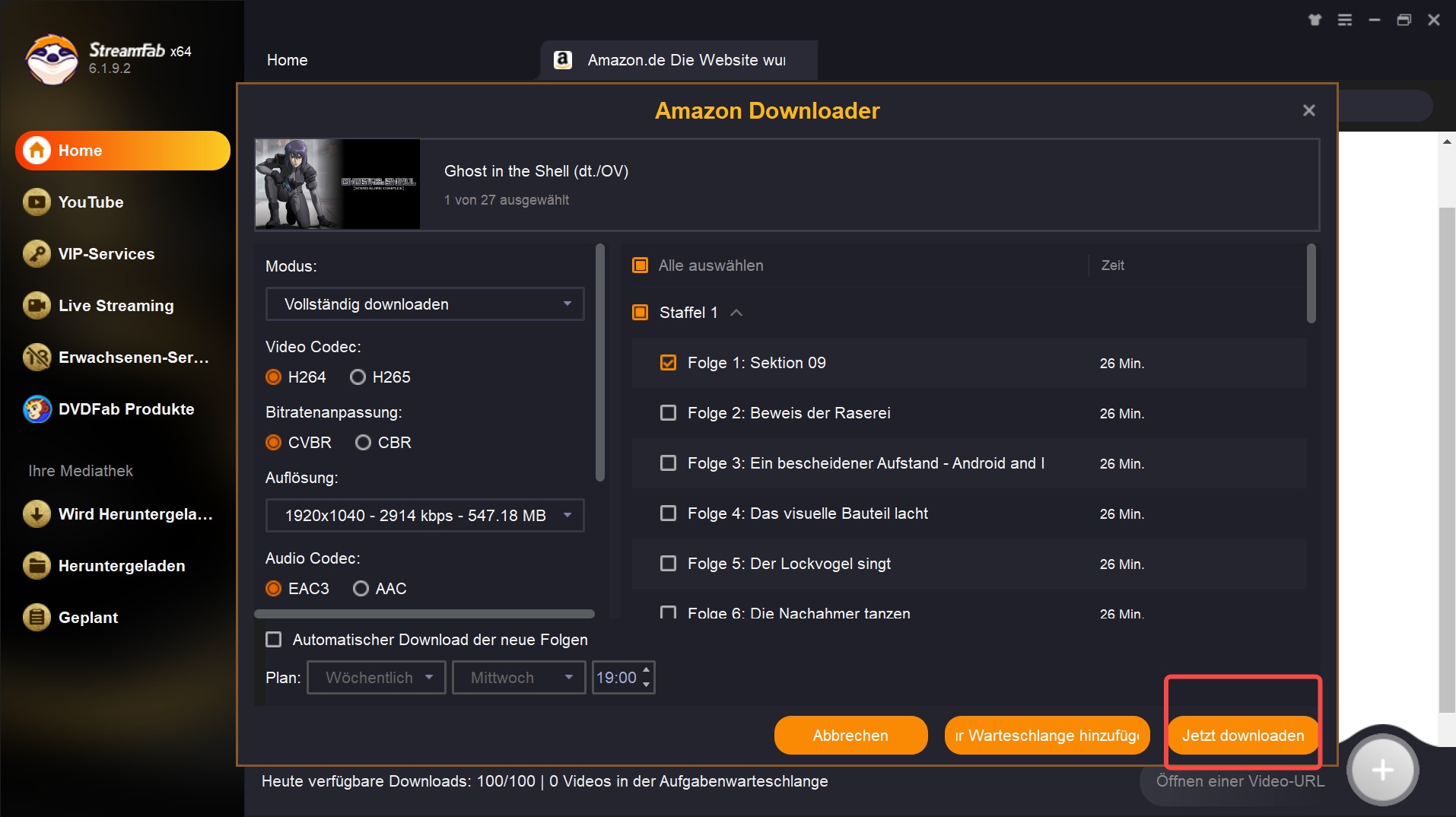Click Abbrechen to cancel
The image size is (1456, 817).
pyautogui.click(x=850, y=736)
